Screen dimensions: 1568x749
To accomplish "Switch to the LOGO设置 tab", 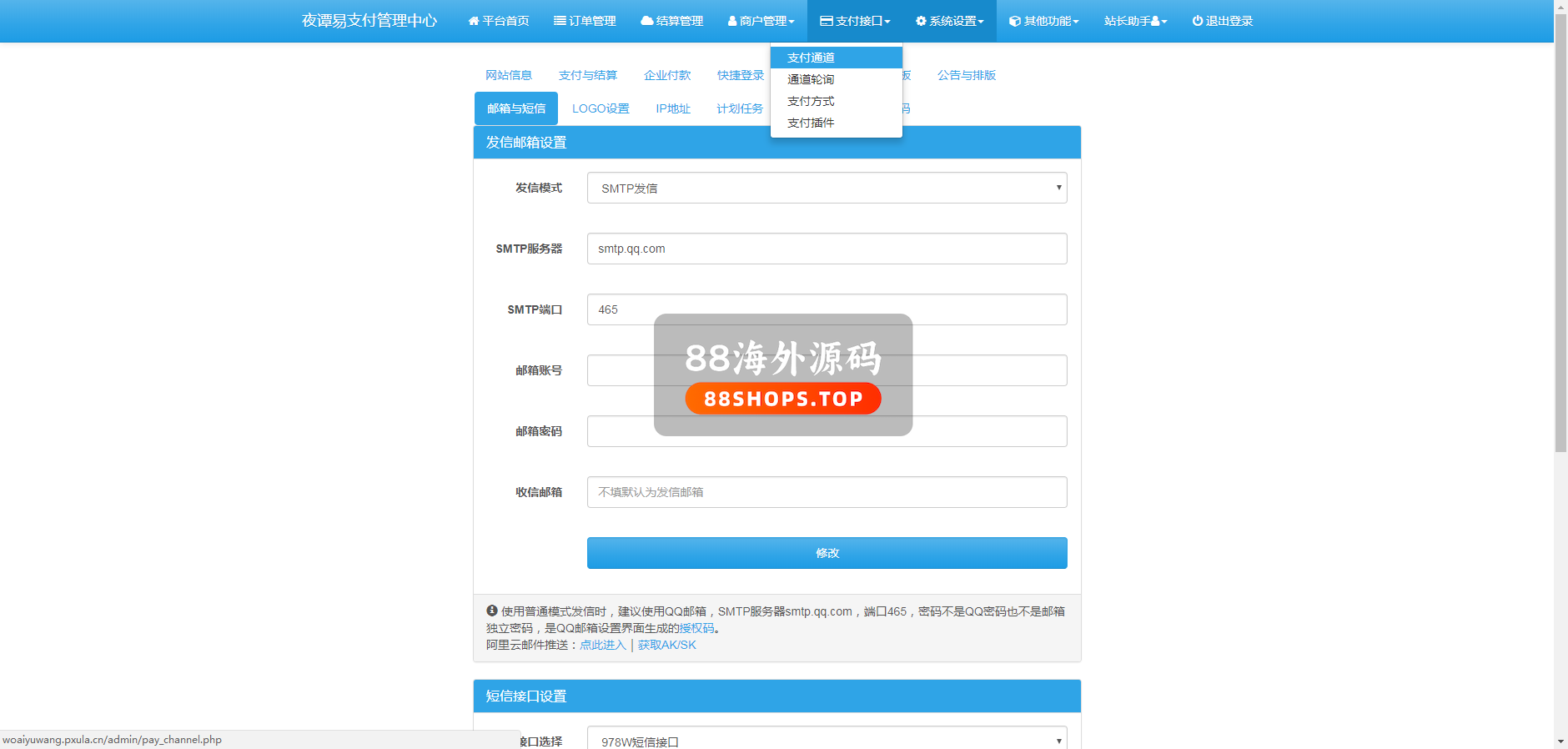I will 601,108.
